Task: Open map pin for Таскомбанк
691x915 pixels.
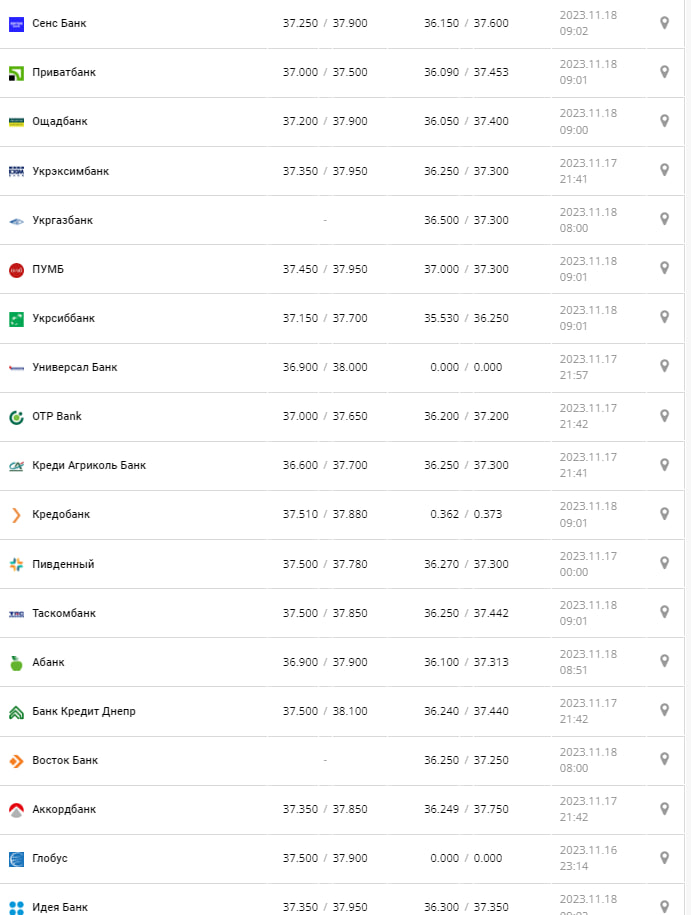Action: pos(664,612)
